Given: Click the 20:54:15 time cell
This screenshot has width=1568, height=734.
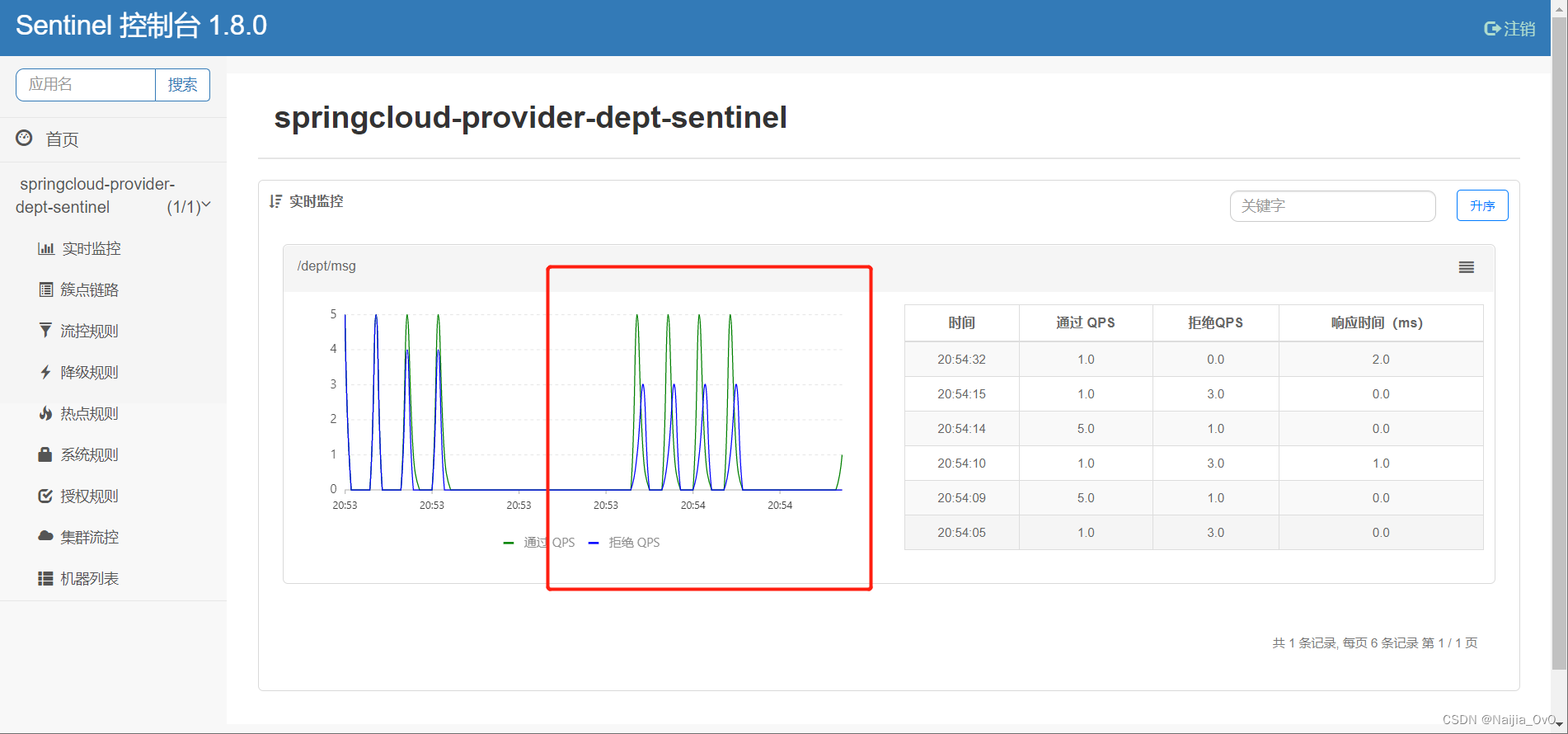Looking at the screenshot, I should pyautogui.click(x=961, y=394).
